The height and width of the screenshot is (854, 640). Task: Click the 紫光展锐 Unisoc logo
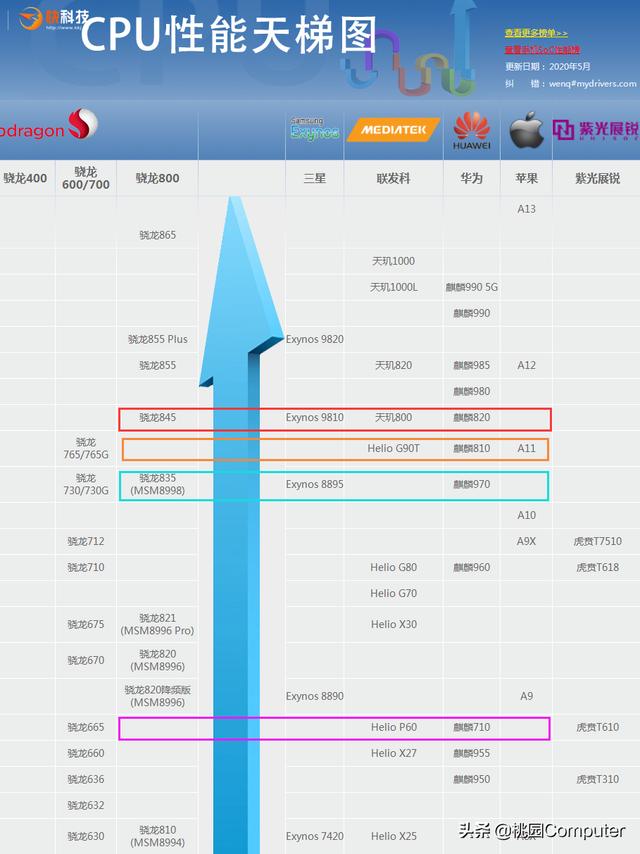(596, 130)
